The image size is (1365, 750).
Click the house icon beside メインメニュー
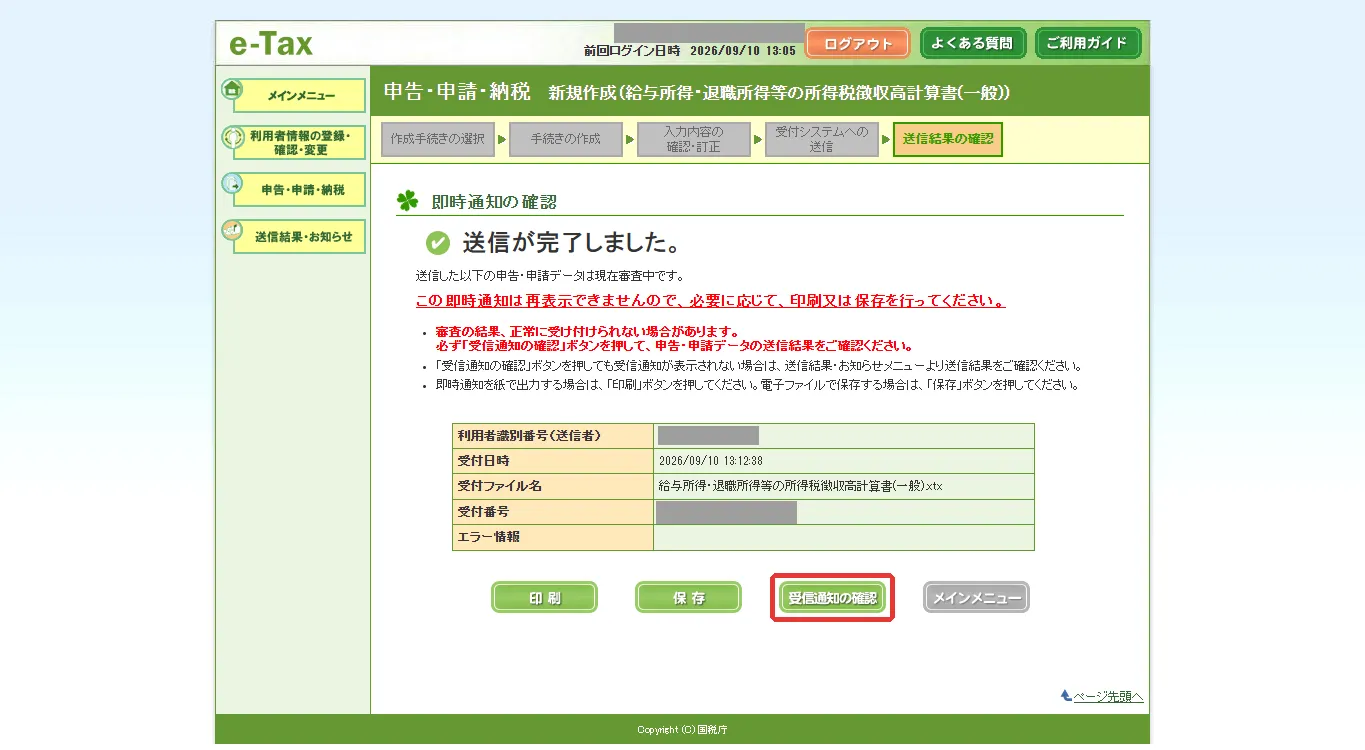click(232, 89)
